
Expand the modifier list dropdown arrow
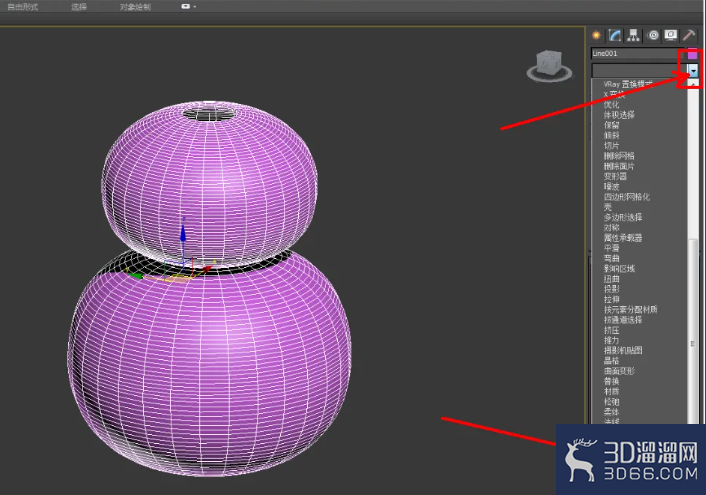[693, 70]
